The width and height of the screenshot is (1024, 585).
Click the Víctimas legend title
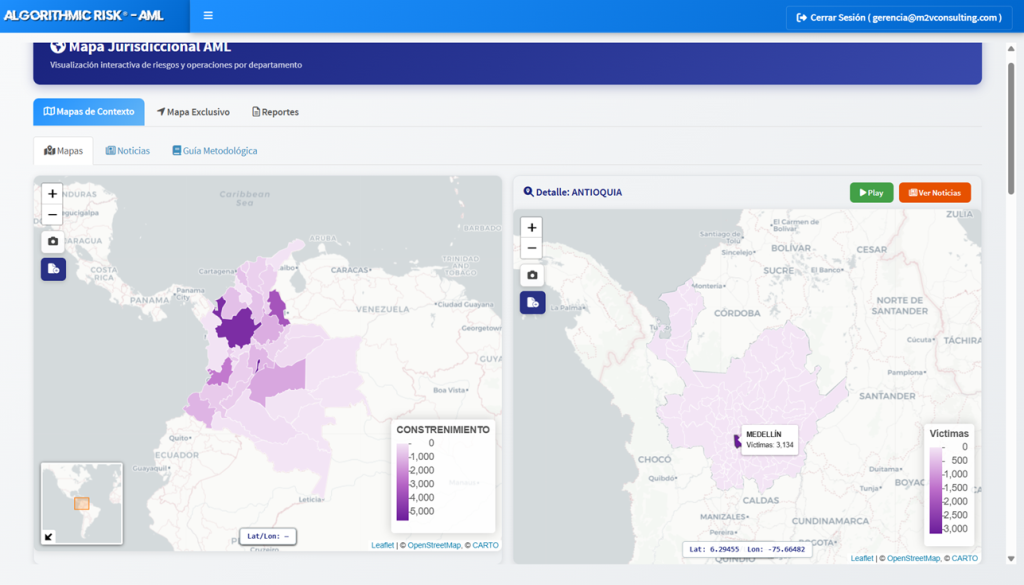point(949,434)
